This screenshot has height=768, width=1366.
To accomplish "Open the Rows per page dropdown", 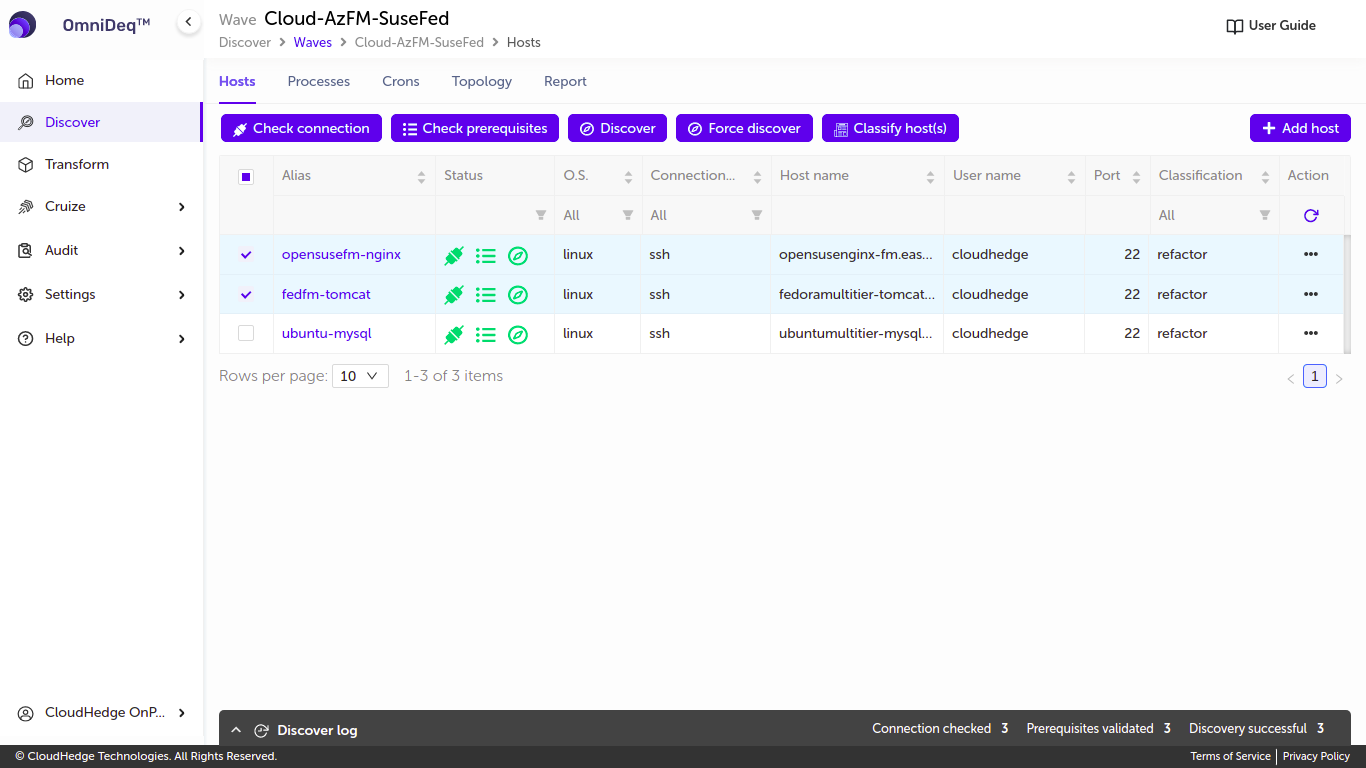I will (360, 376).
